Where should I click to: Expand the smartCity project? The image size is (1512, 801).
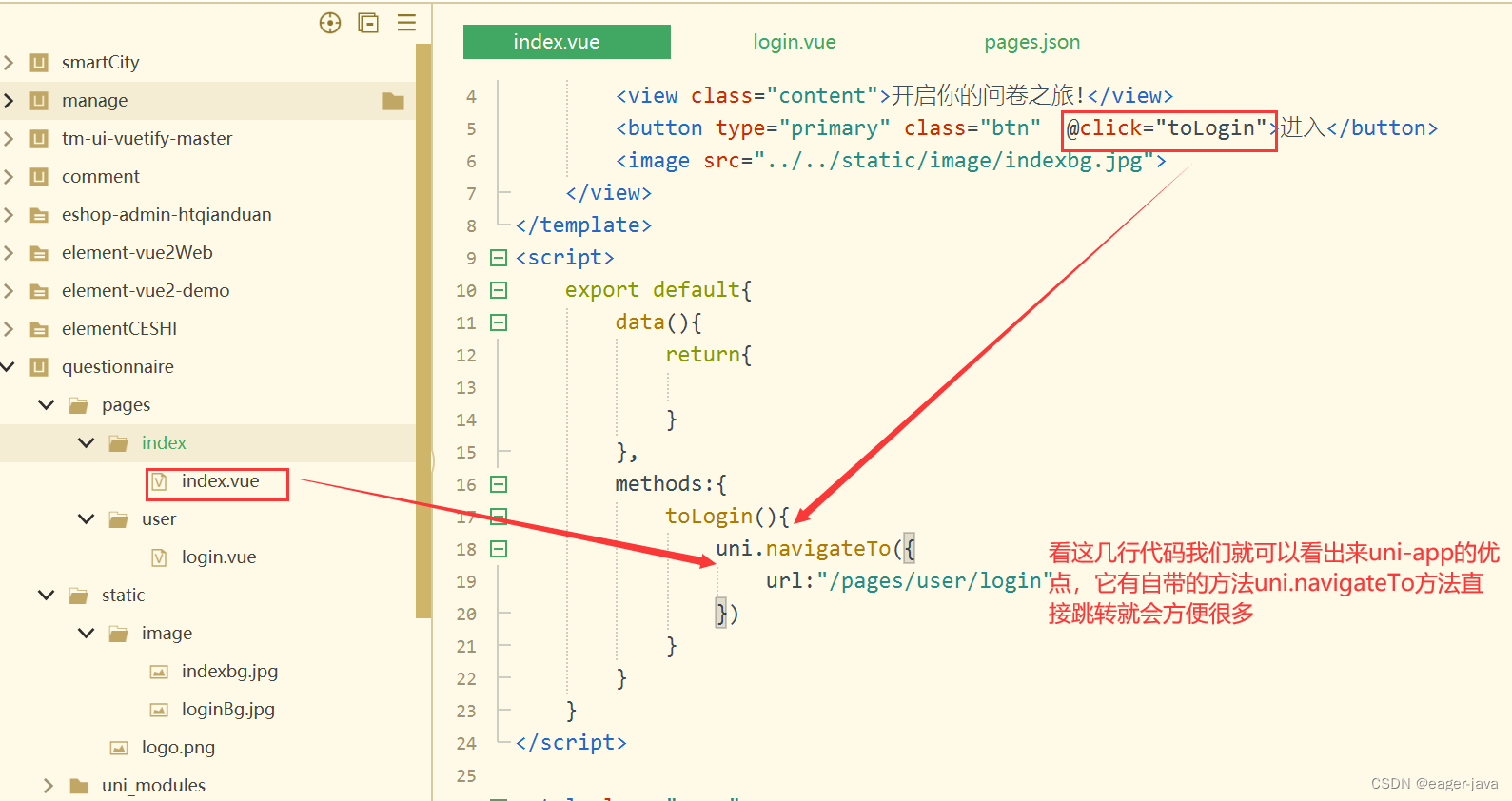[x=9, y=63]
